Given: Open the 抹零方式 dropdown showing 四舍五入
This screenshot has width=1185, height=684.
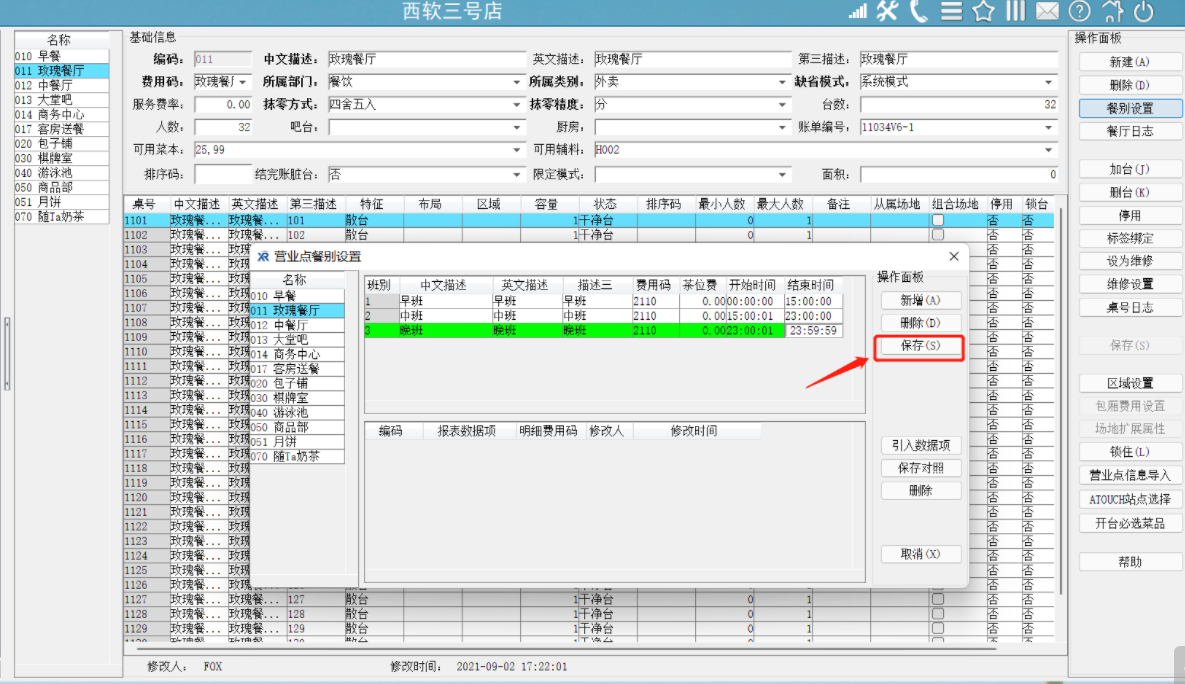Looking at the screenshot, I should pos(516,104).
